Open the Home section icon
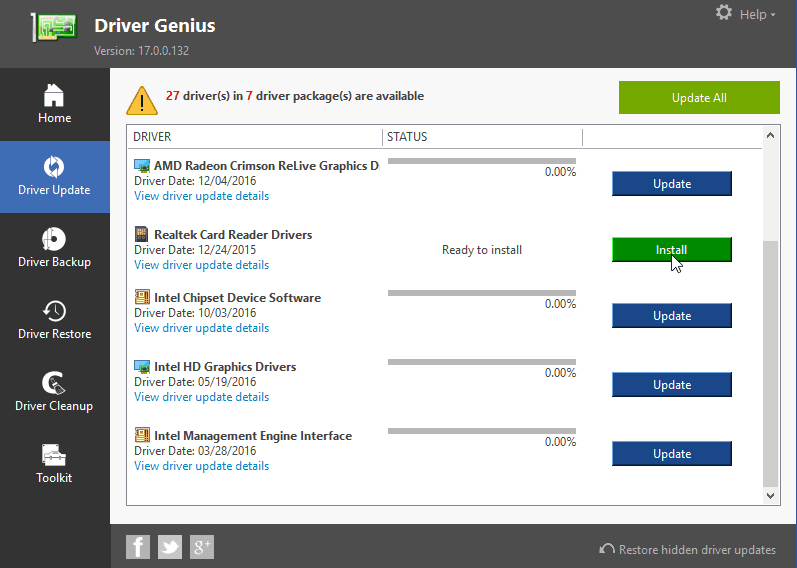797x568 pixels. 54,95
